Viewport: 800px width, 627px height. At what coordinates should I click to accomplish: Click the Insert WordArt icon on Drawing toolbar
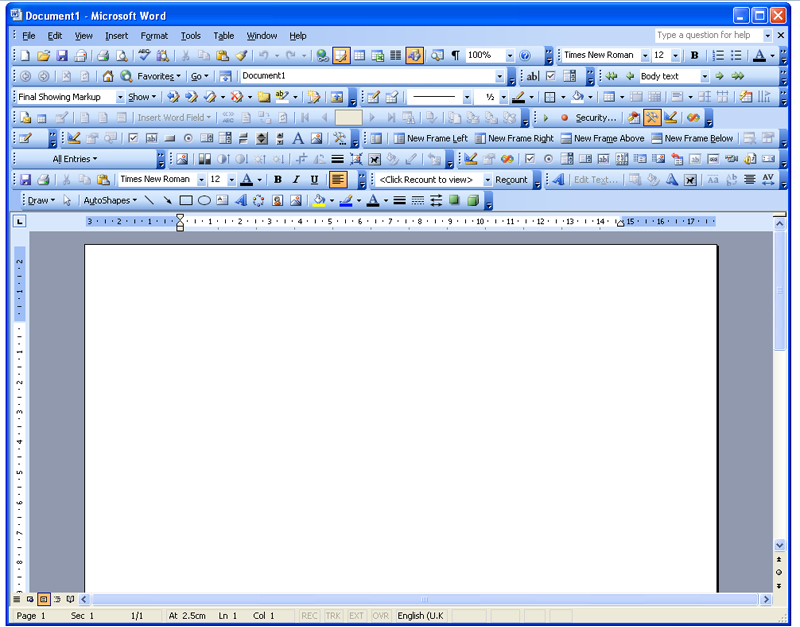tap(241, 200)
